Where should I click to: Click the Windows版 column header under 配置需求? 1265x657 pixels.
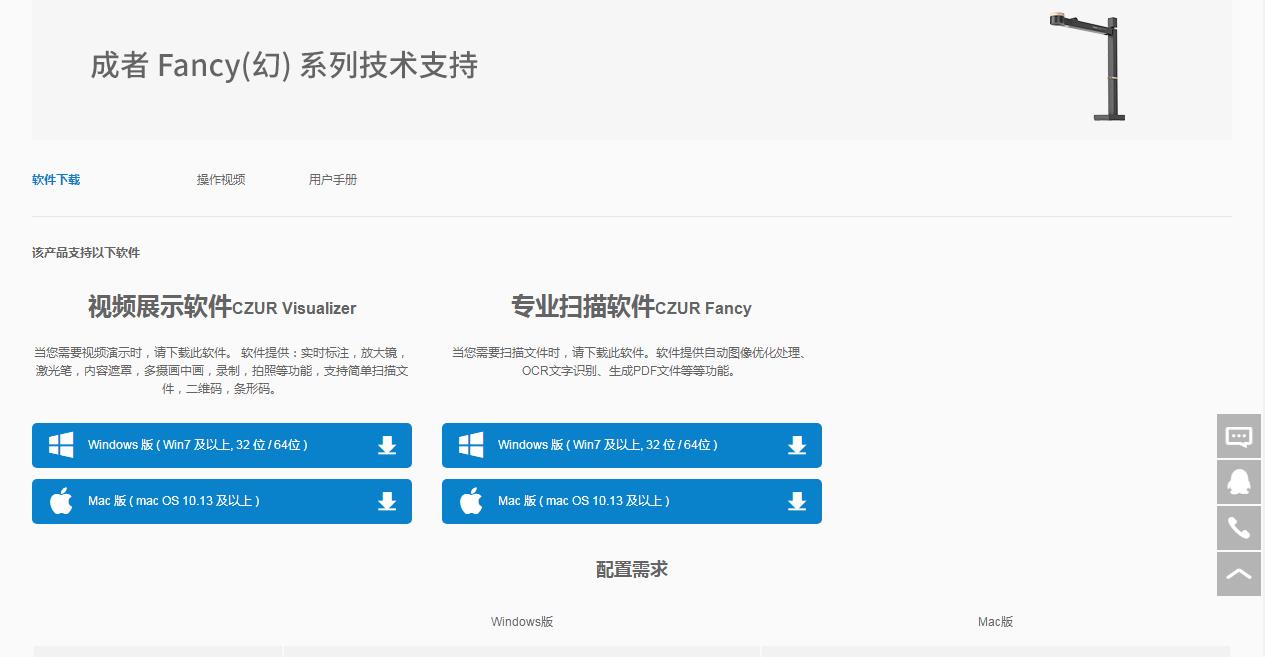coord(521,621)
